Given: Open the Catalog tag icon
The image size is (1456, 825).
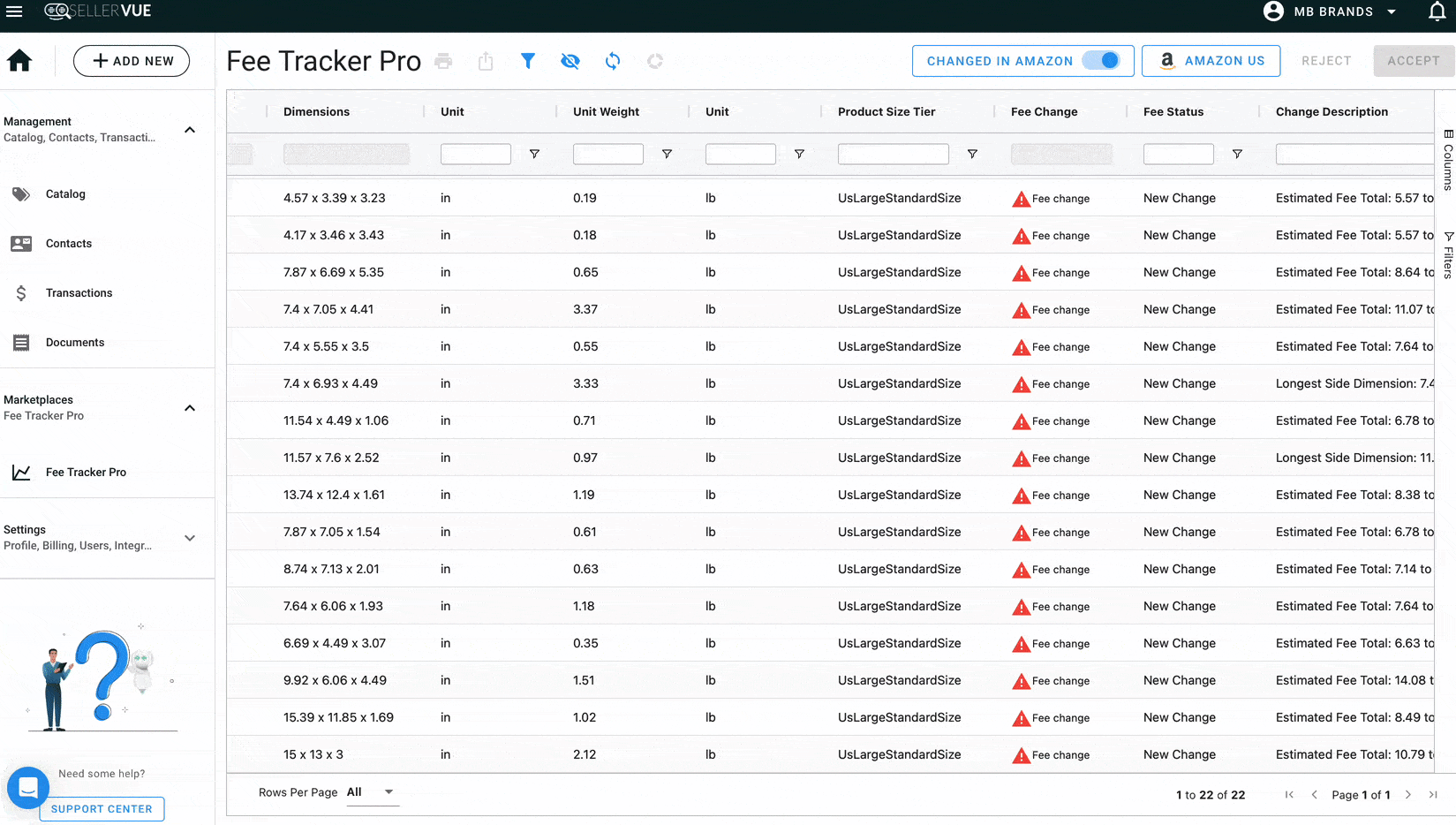Looking at the screenshot, I should pos(21,194).
